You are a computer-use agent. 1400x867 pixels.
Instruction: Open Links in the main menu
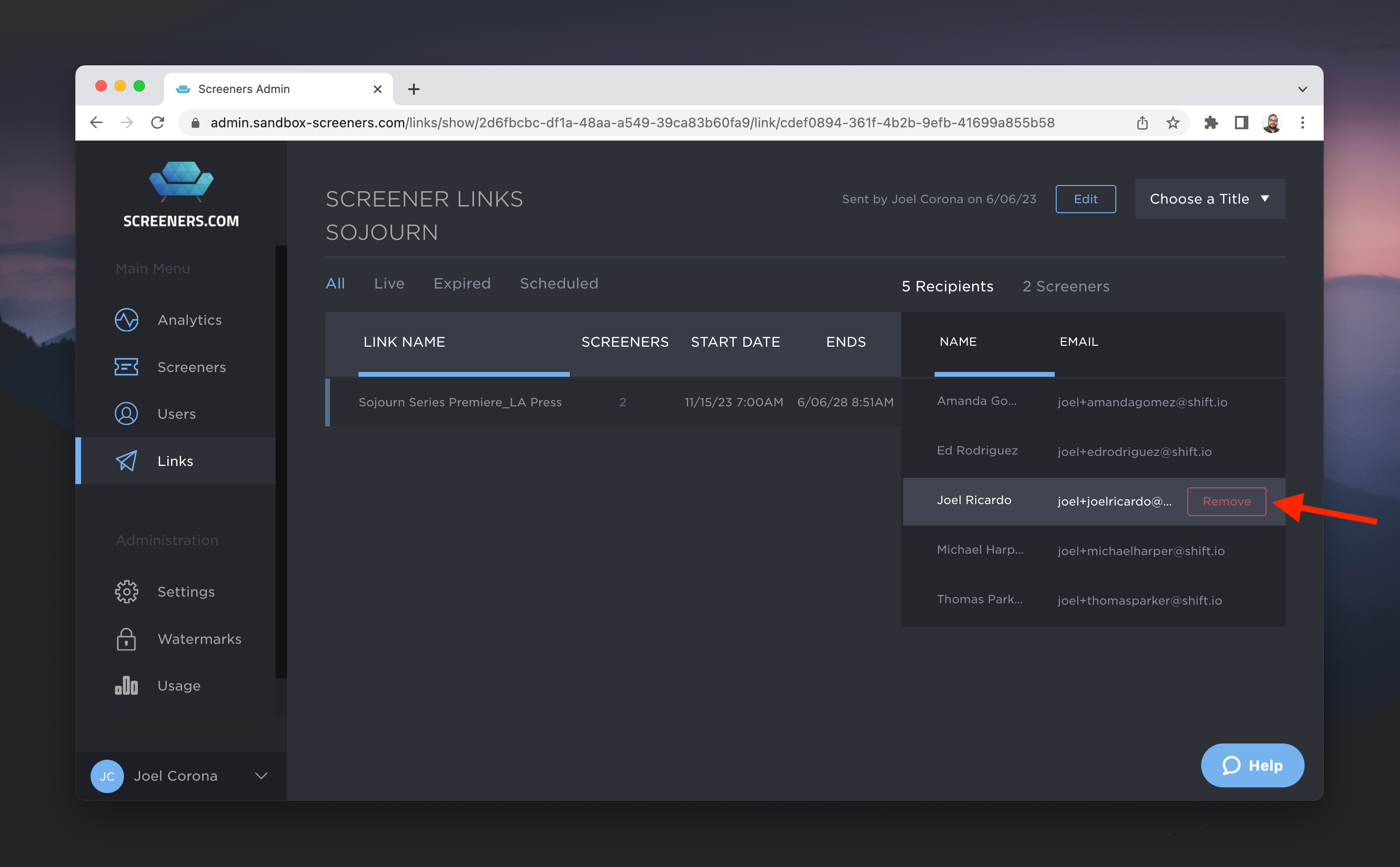tap(175, 461)
